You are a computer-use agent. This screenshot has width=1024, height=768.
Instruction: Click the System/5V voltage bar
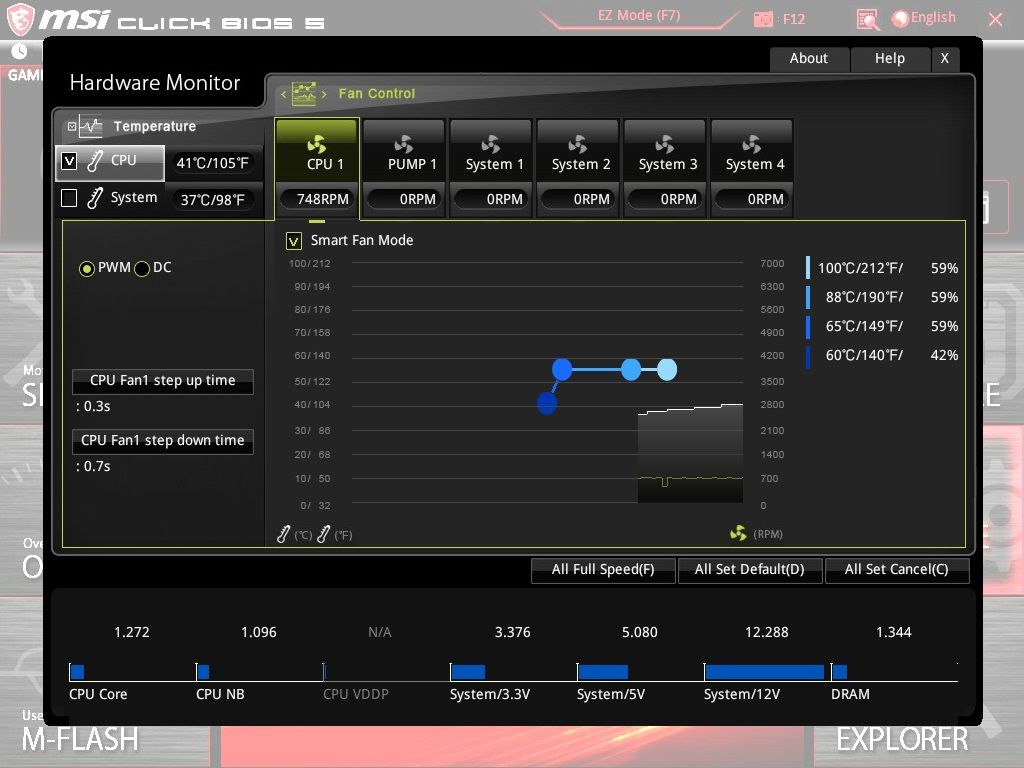coord(603,672)
